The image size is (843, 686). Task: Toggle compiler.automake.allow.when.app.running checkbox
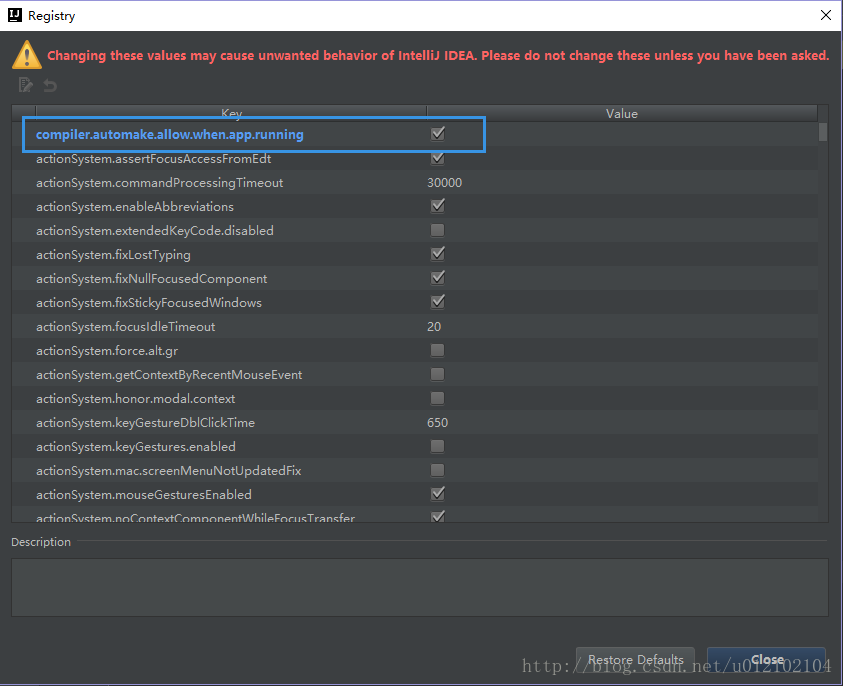coord(438,133)
